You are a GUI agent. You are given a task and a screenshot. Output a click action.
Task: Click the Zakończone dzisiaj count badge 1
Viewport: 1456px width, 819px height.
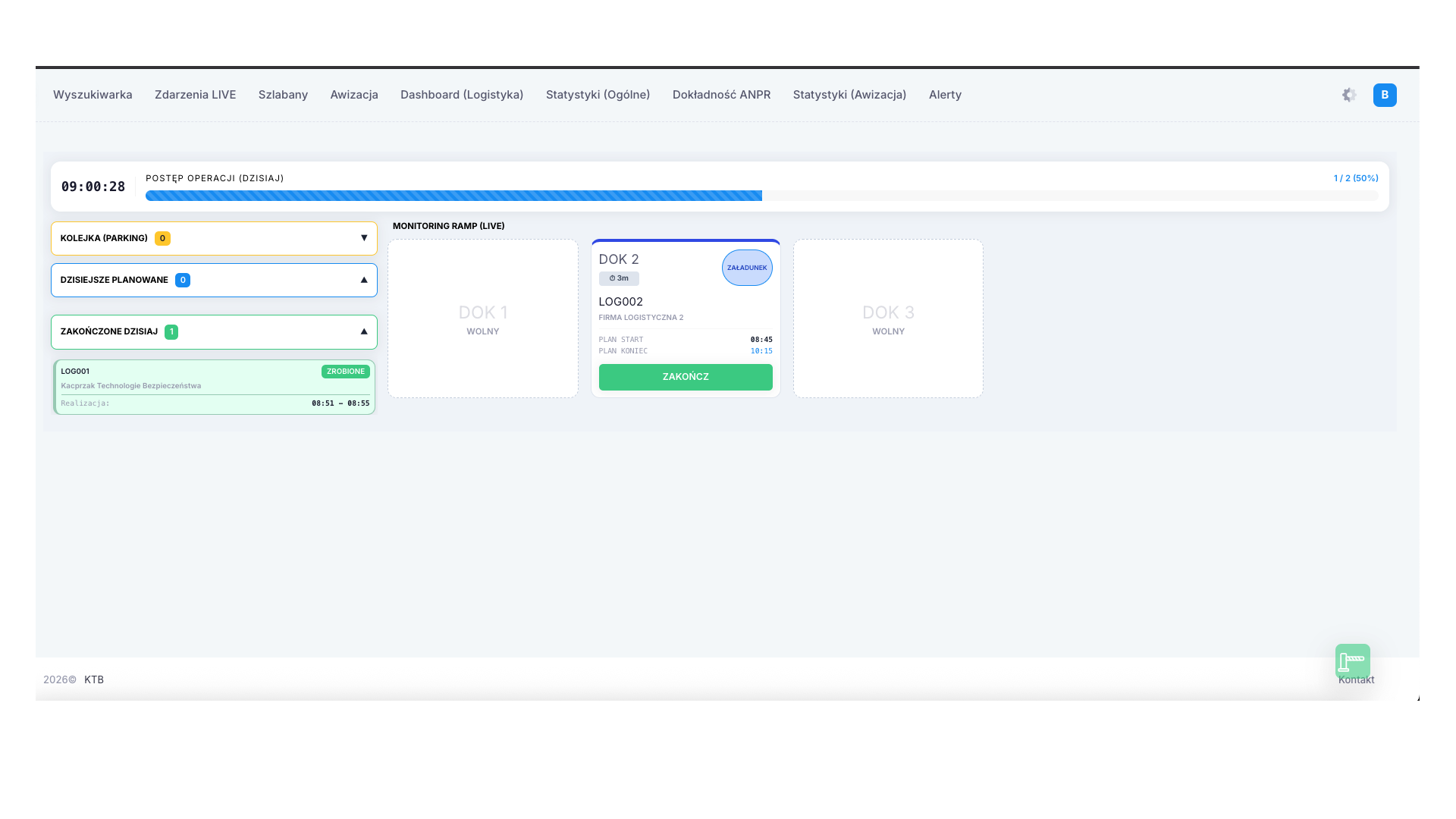pos(171,331)
